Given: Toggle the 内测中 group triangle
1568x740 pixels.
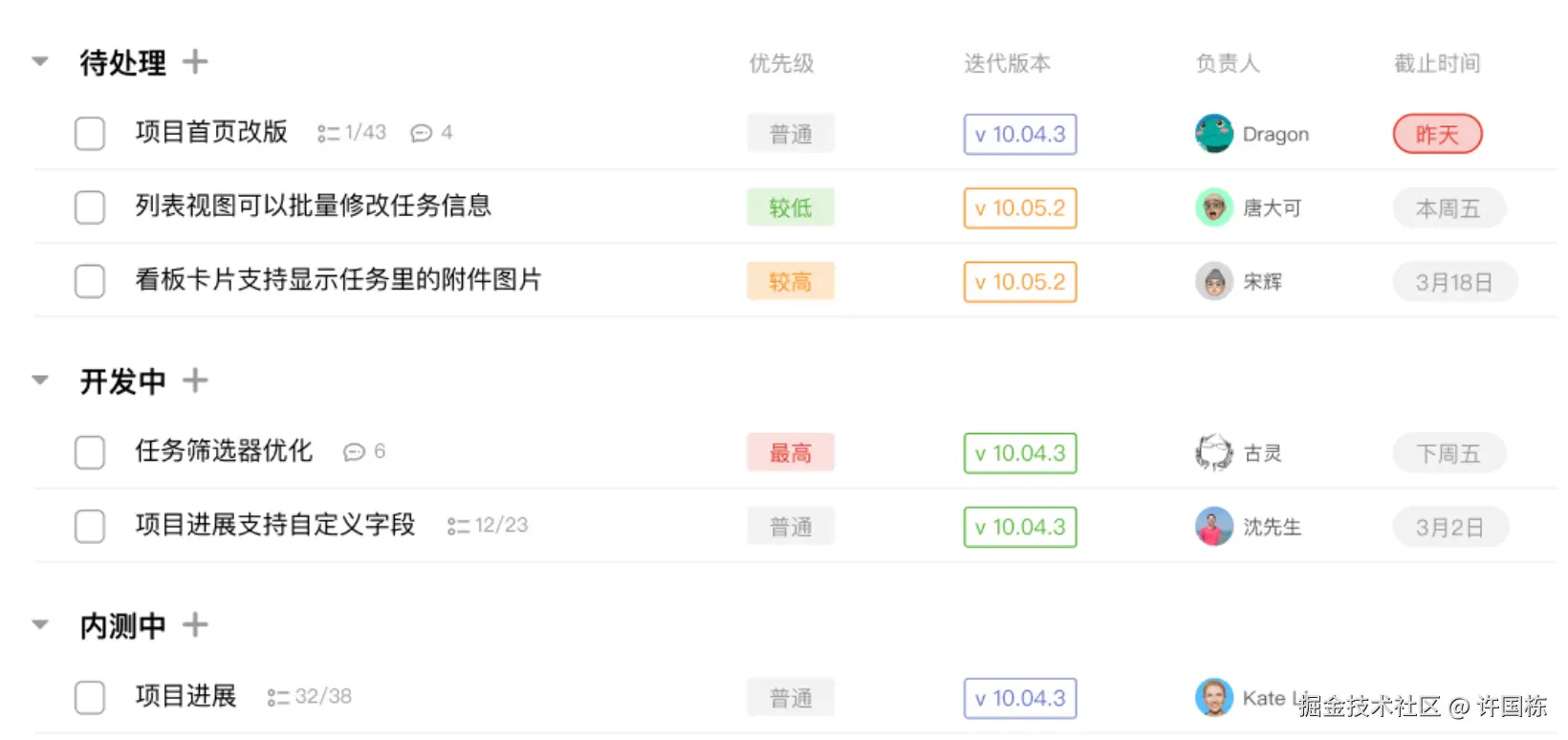Looking at the screenshot, I should pyautogui.click(x=40, y=625).
